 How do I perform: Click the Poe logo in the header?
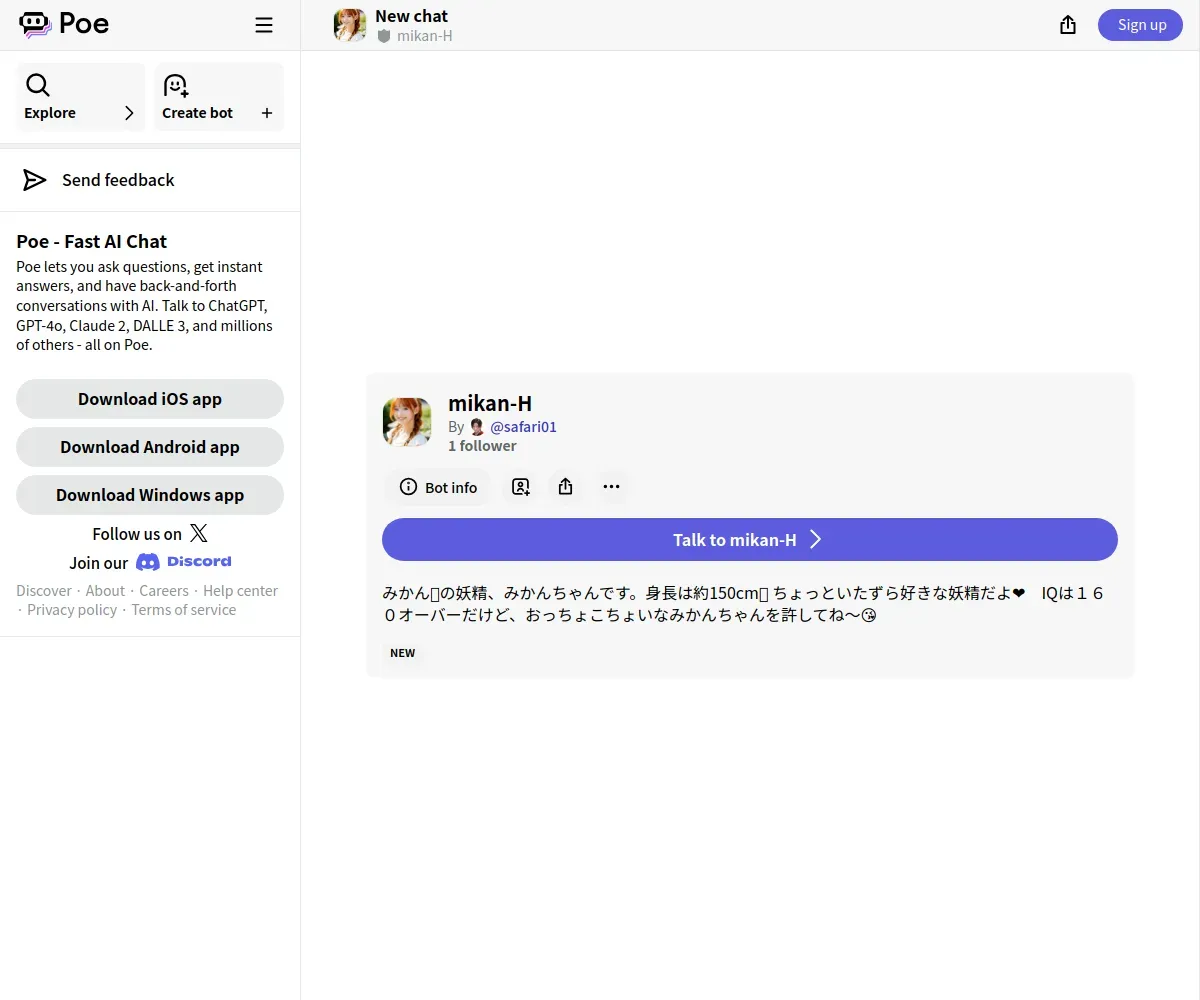point(64,24)
